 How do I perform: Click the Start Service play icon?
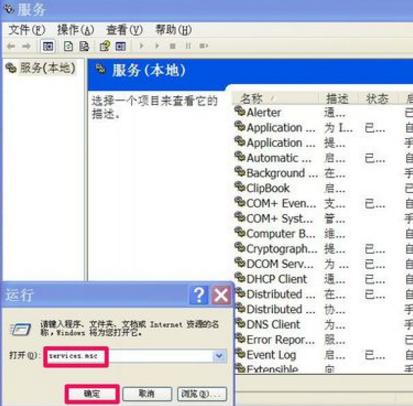(141, 46)
